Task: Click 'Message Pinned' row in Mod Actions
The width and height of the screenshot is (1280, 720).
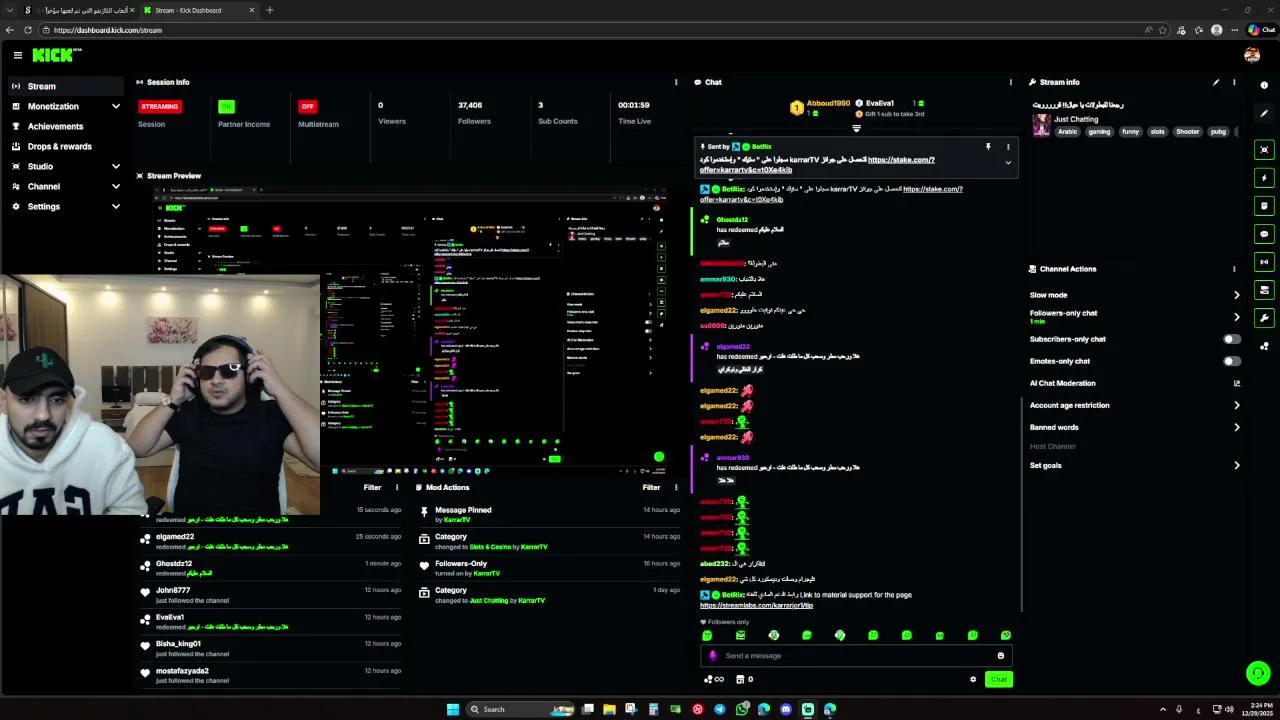Action: tap(548, 514)
